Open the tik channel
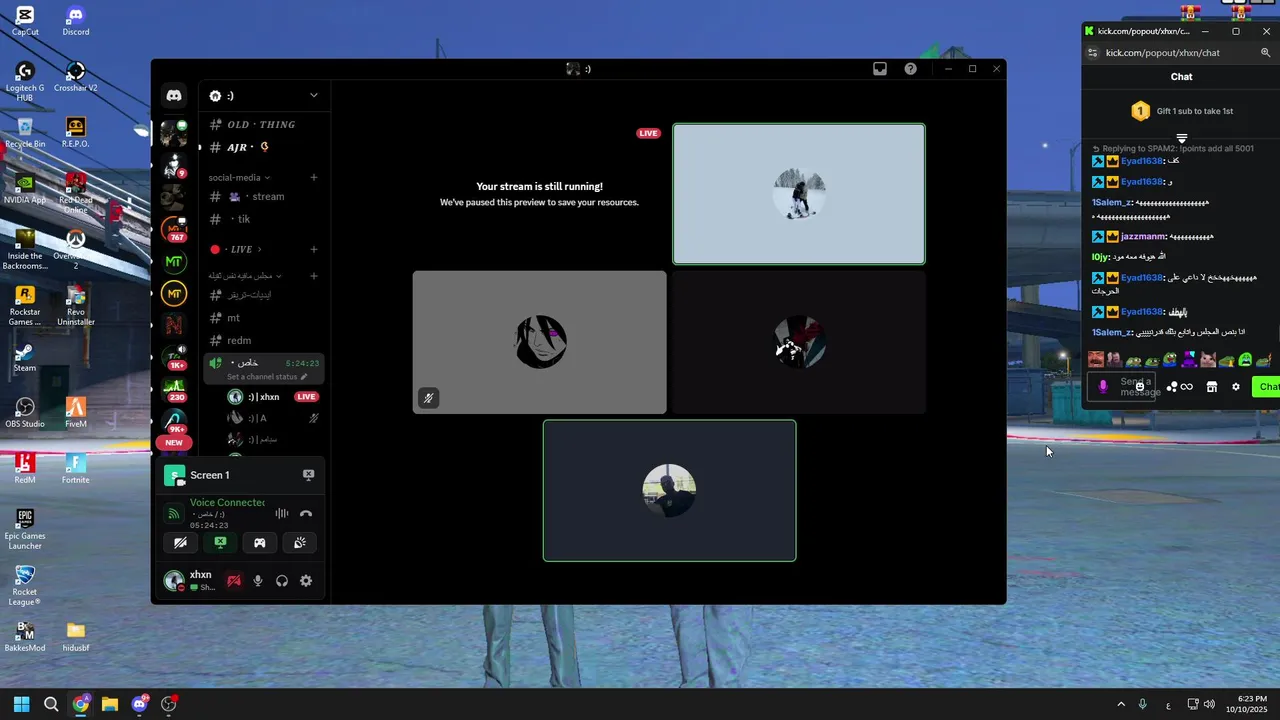1280x720 pixels. 264,219
